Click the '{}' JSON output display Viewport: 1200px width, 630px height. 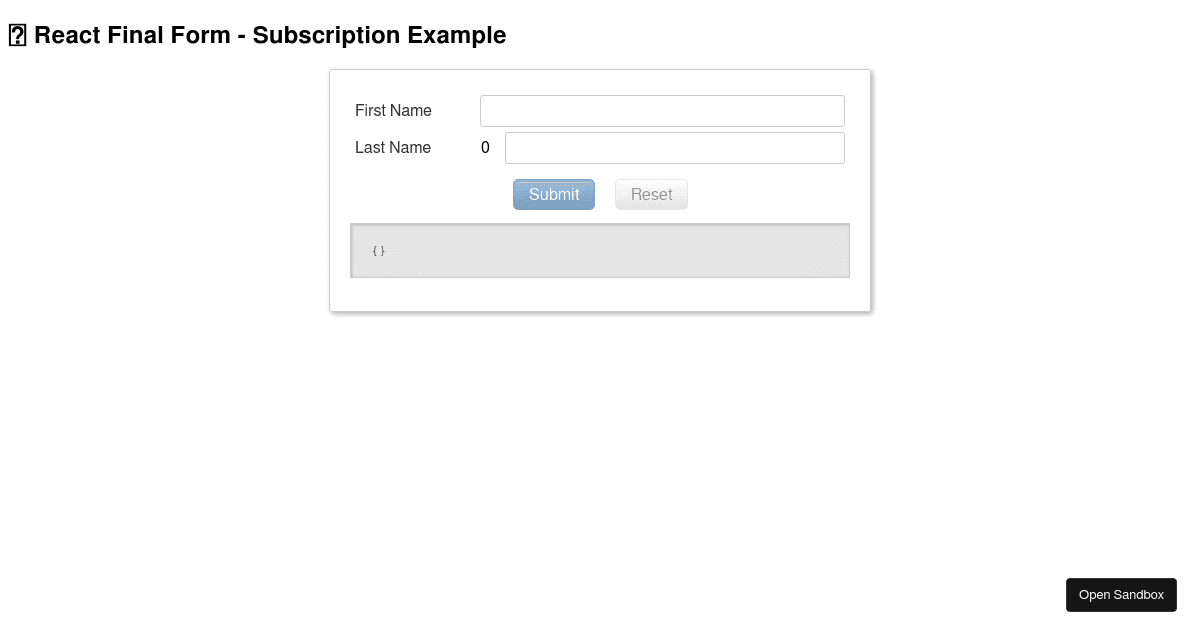click(x=378, y=250)
